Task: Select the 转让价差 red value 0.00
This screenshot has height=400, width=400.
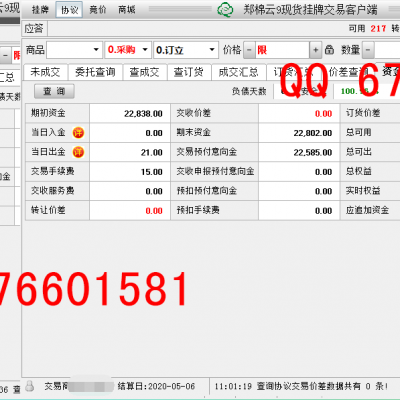Action: pos(154,211)
